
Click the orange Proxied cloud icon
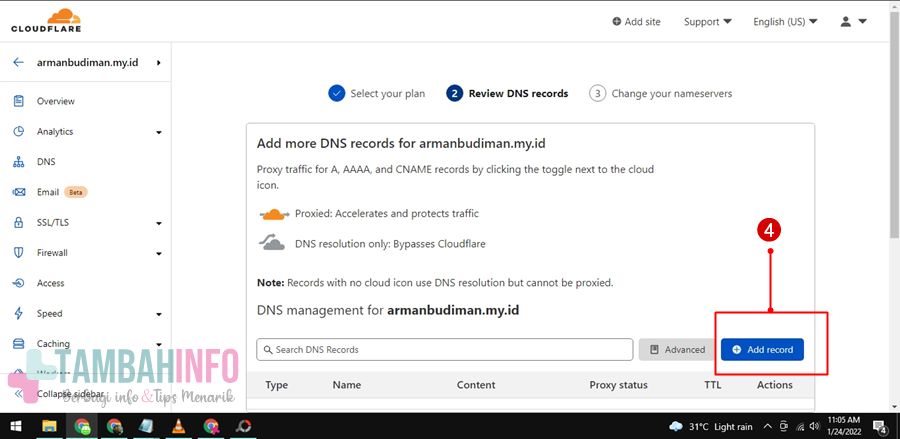click(x=274, y=214)
